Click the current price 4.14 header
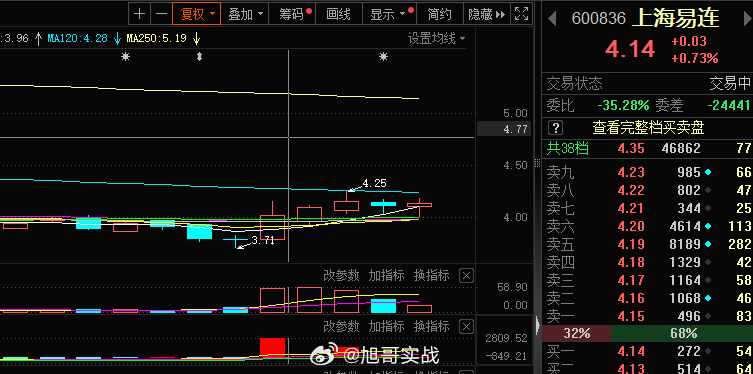Viewport: 753px width, 374px height. pyautogui.click(x=631, y=49)
